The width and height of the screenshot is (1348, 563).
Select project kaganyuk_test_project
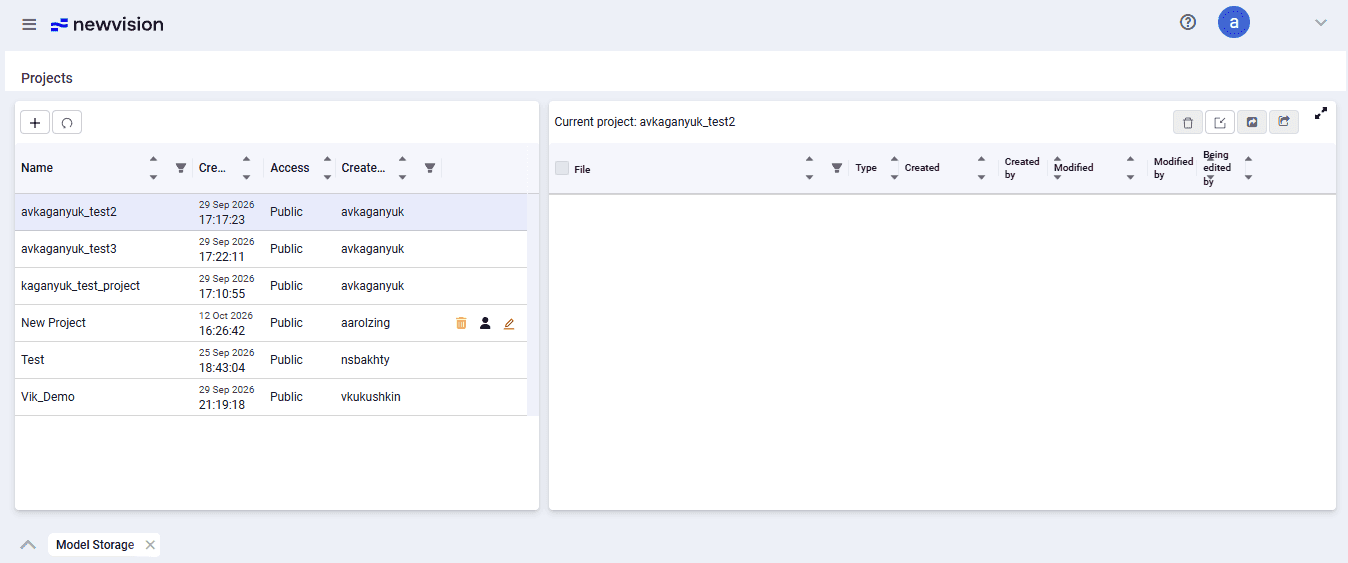coord(81,286)
